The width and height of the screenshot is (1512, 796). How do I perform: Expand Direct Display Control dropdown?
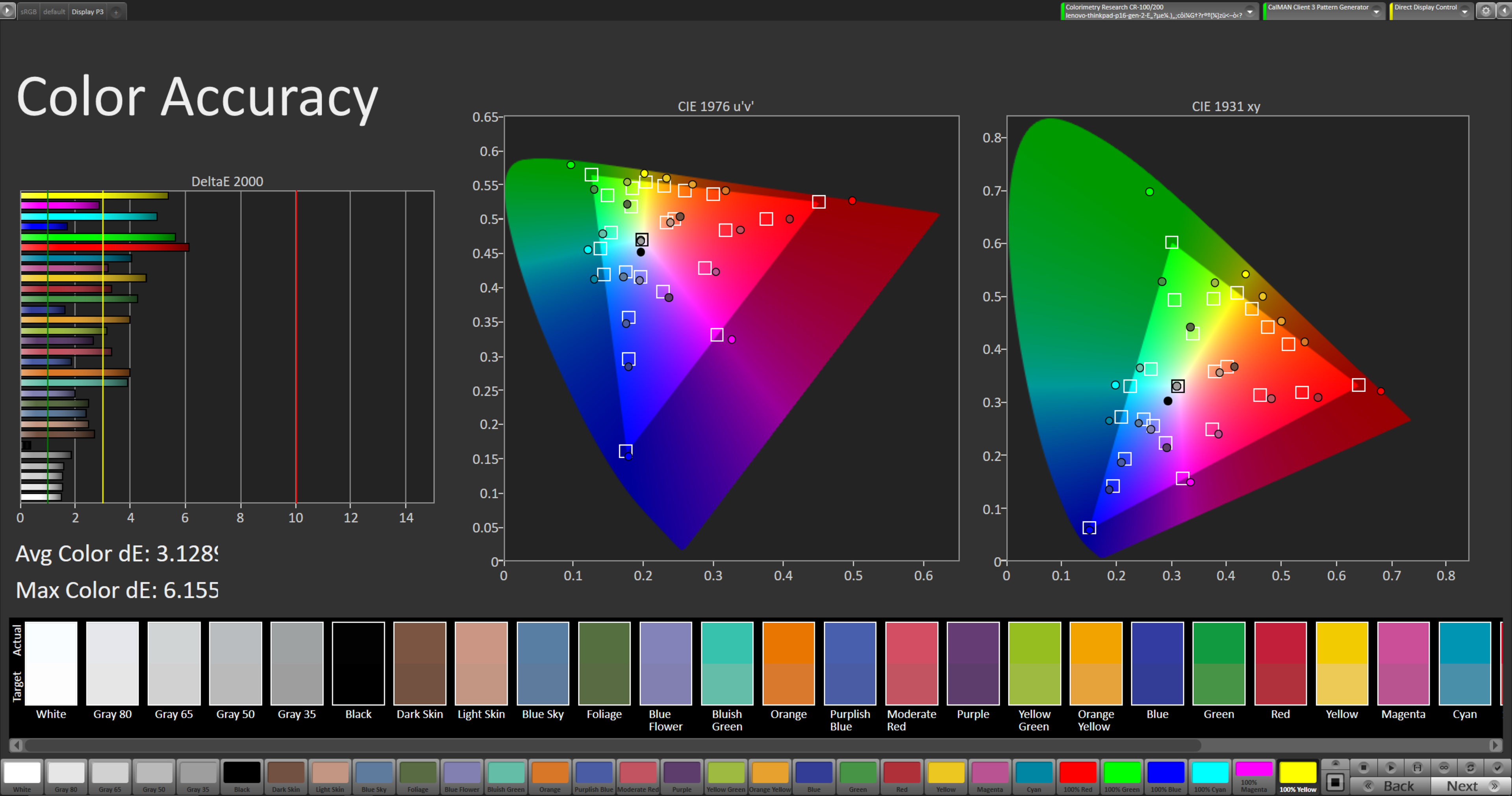pos(1465,11)
